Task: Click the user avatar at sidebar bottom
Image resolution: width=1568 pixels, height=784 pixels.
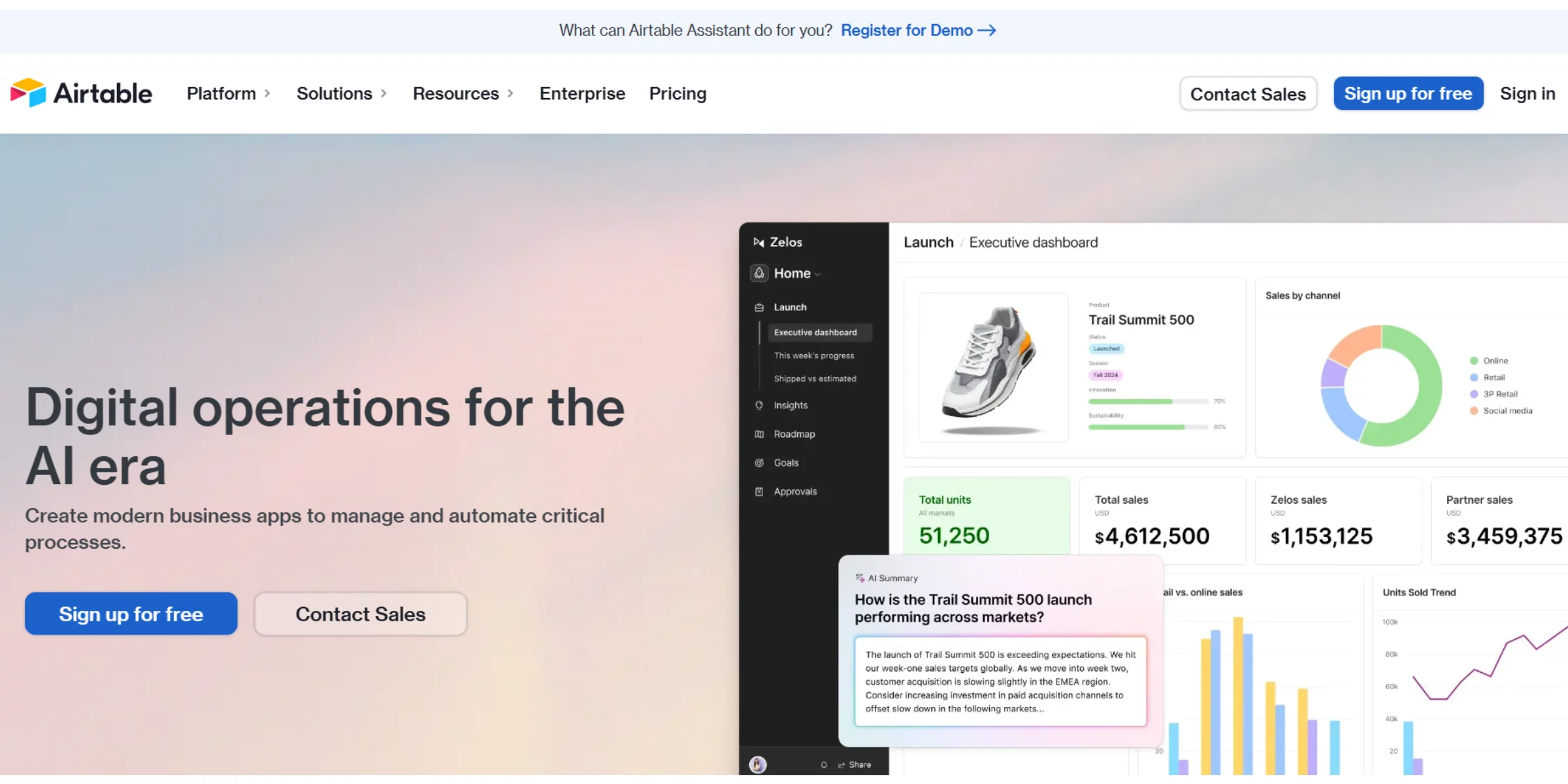Action: 758,764
